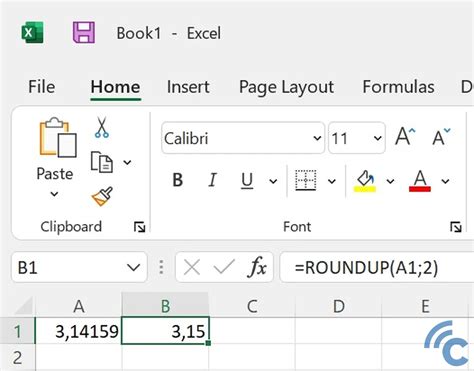474x371 pixels.
Task: Click inside the formula bar with ROUNDUP
Action: [377, 267]
